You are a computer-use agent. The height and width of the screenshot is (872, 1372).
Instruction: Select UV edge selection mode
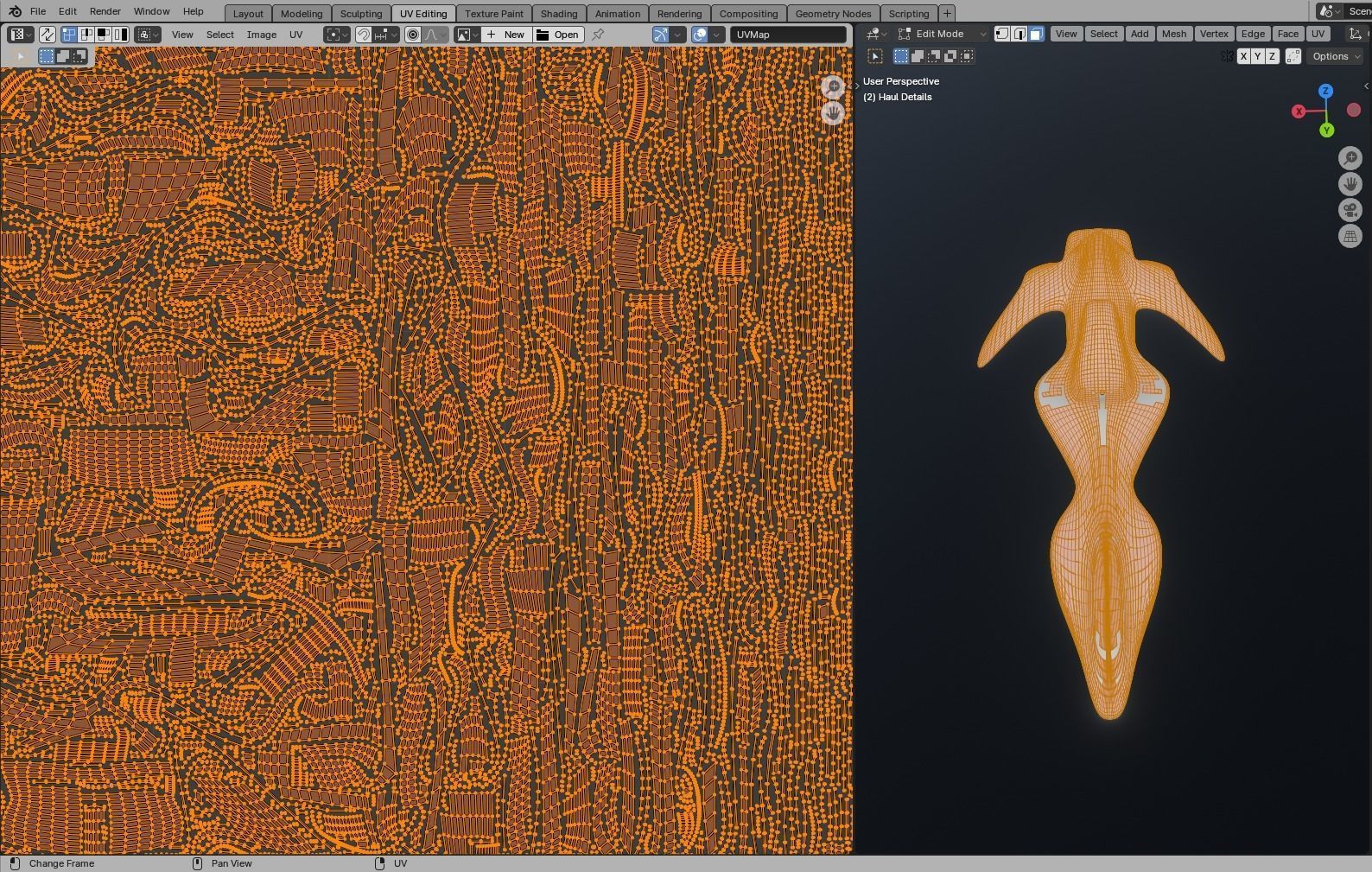tap(86, 35)
